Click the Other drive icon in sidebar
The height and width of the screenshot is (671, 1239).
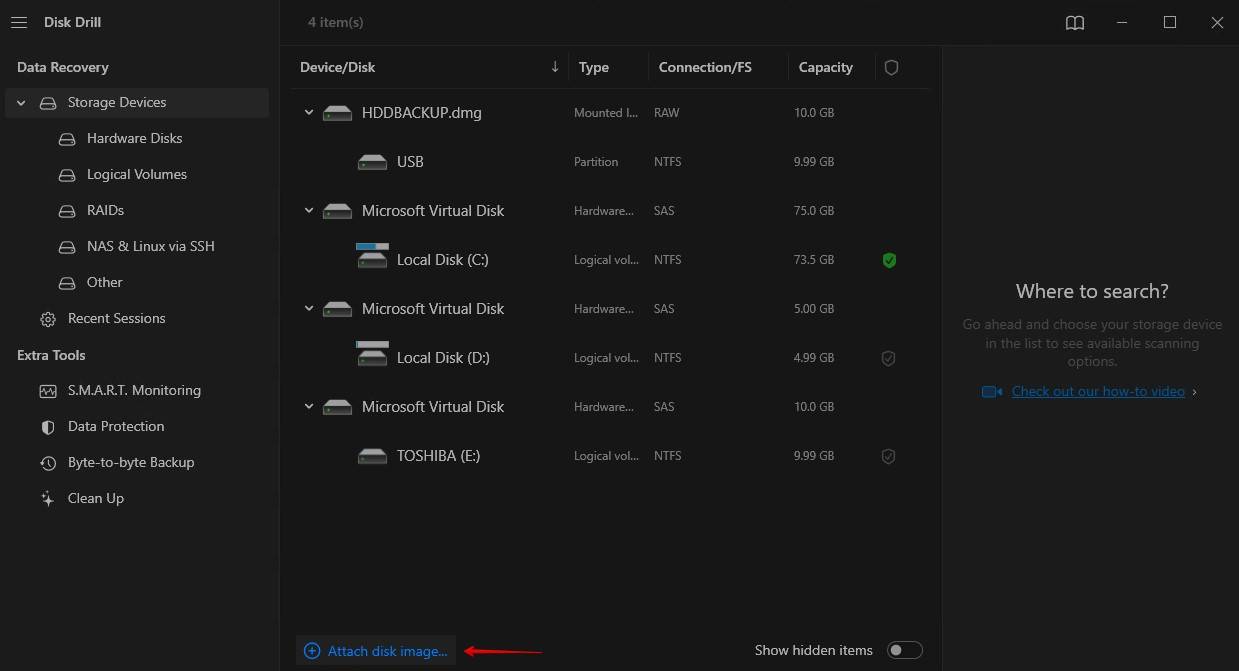click(67, 283)
